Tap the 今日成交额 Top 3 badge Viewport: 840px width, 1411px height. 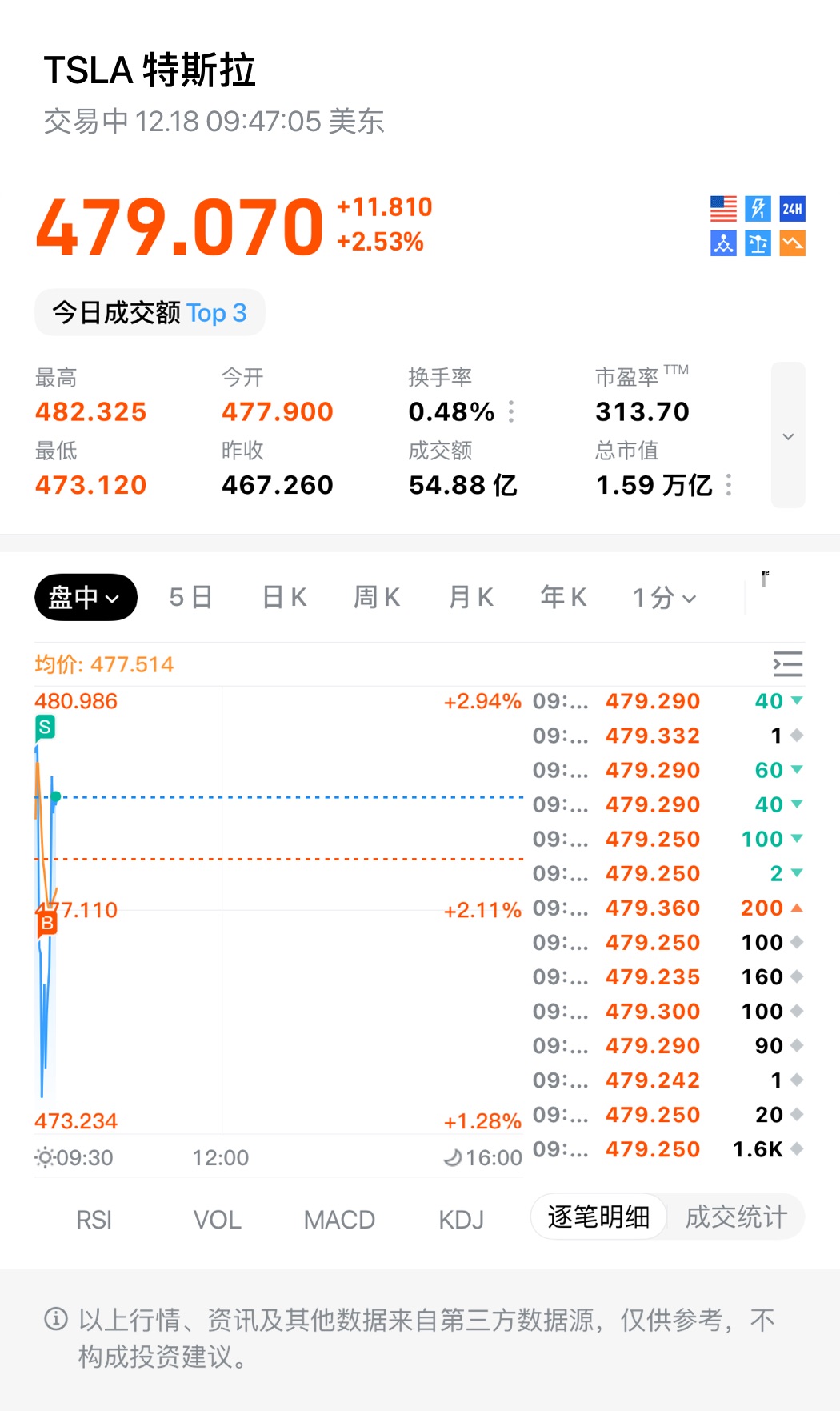tap(150, 312)
